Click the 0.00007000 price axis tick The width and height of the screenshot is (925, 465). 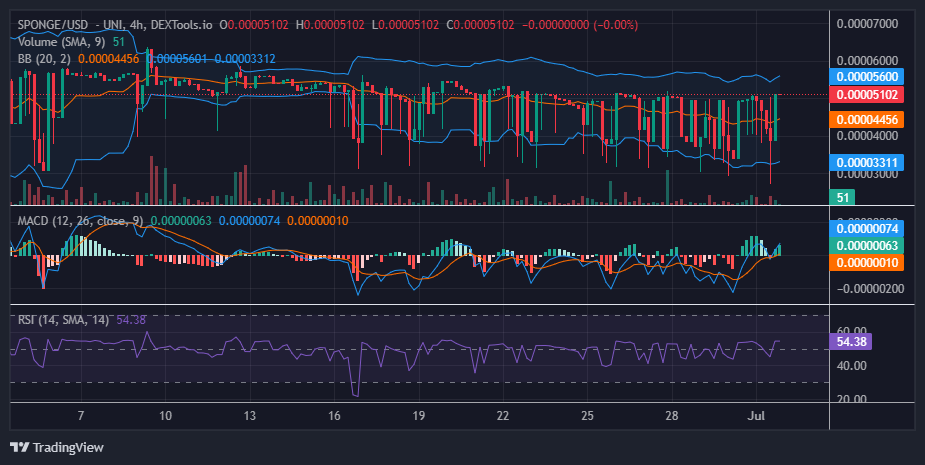click(867, 24)
